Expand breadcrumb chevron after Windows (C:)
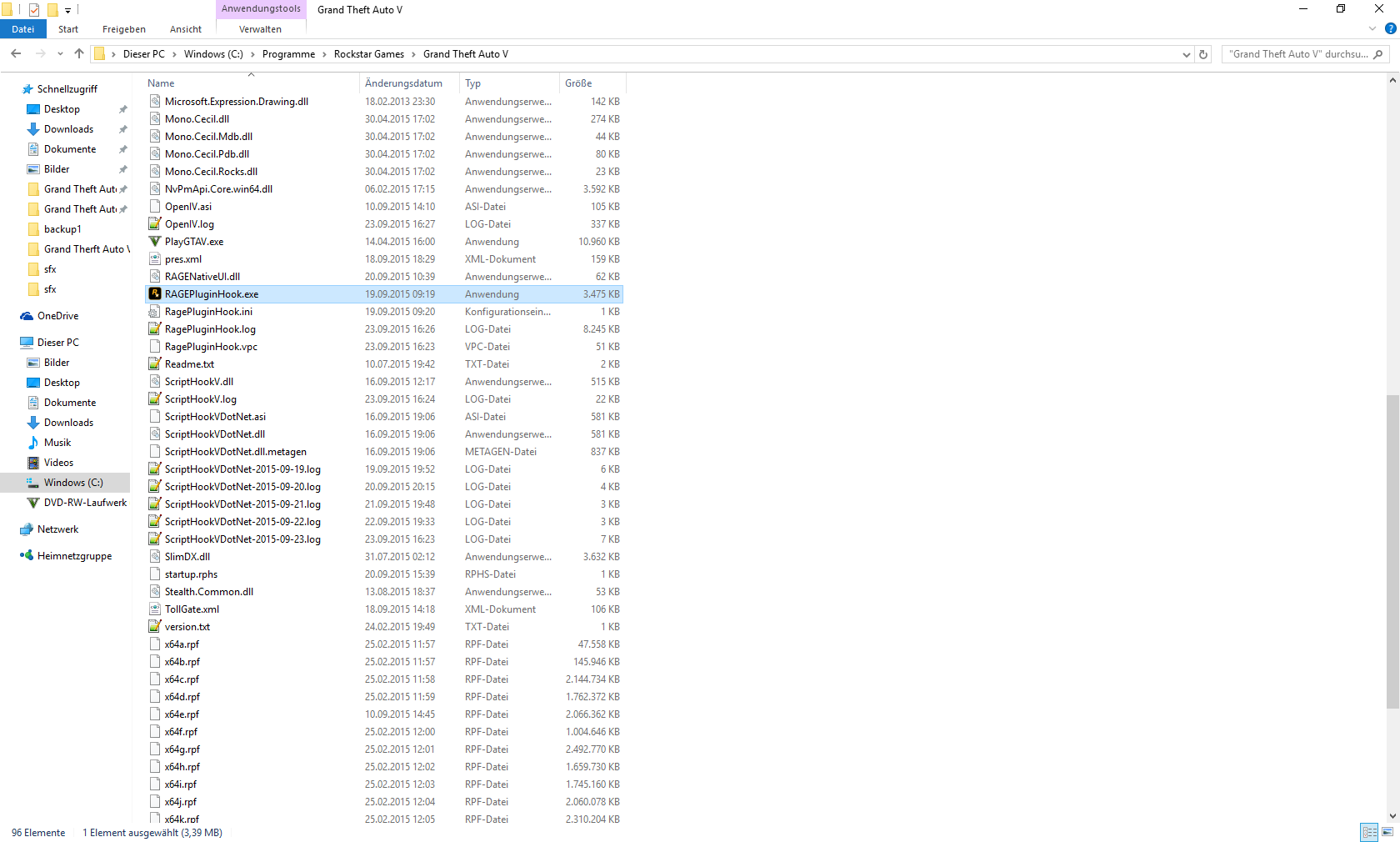 (x=252, y=54)
